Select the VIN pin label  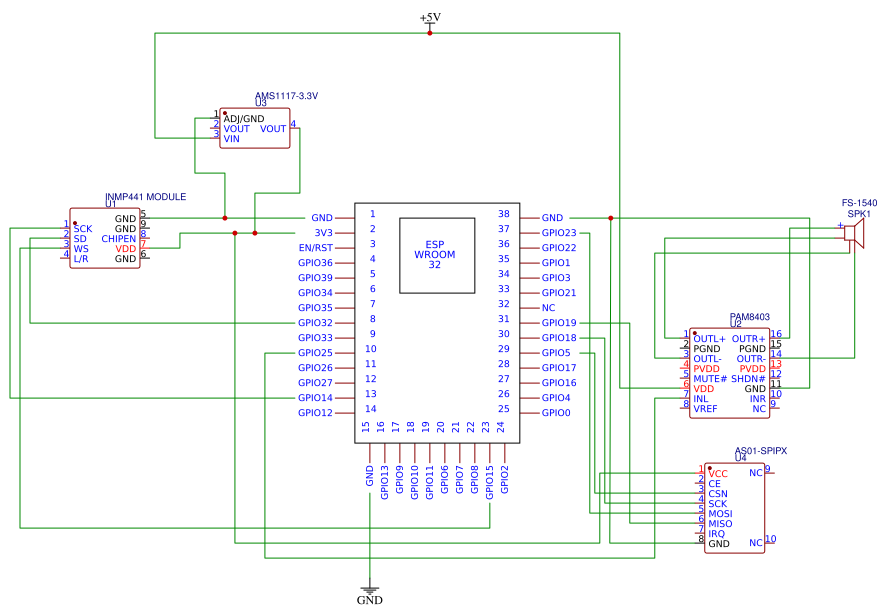(231, 139)
